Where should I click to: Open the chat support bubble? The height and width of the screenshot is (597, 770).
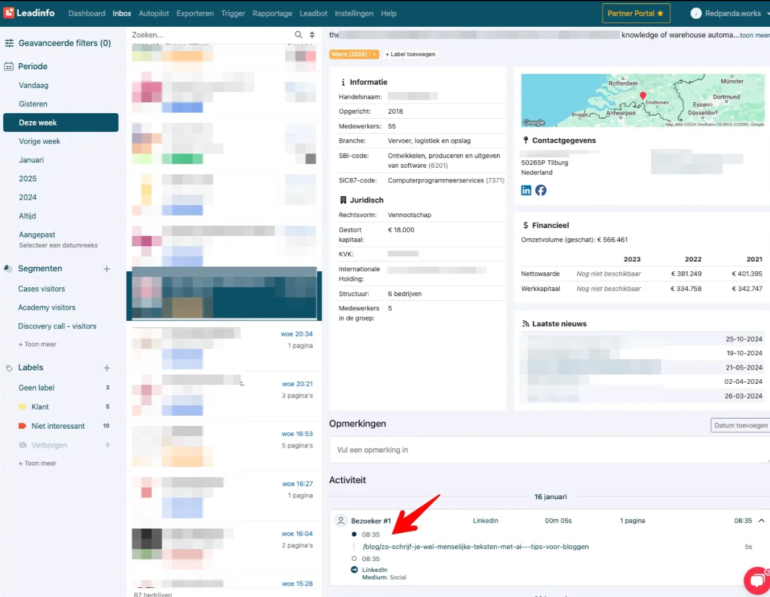click(x=757, y=580)
